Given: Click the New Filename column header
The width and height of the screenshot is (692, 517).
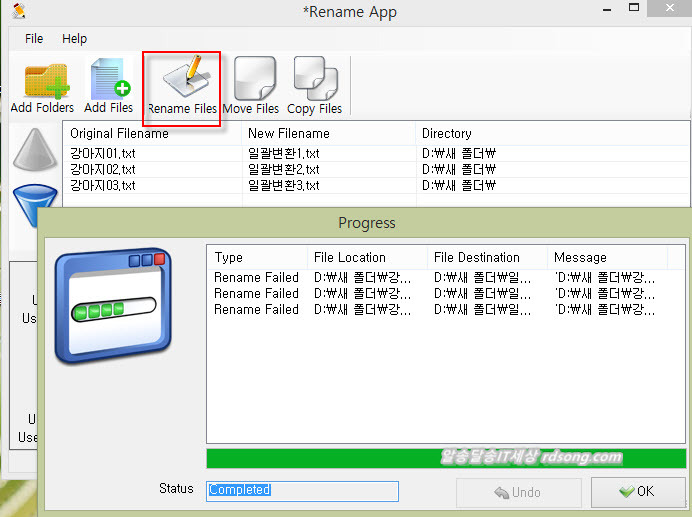Looking at the screenshot, I should pos(289,133).
